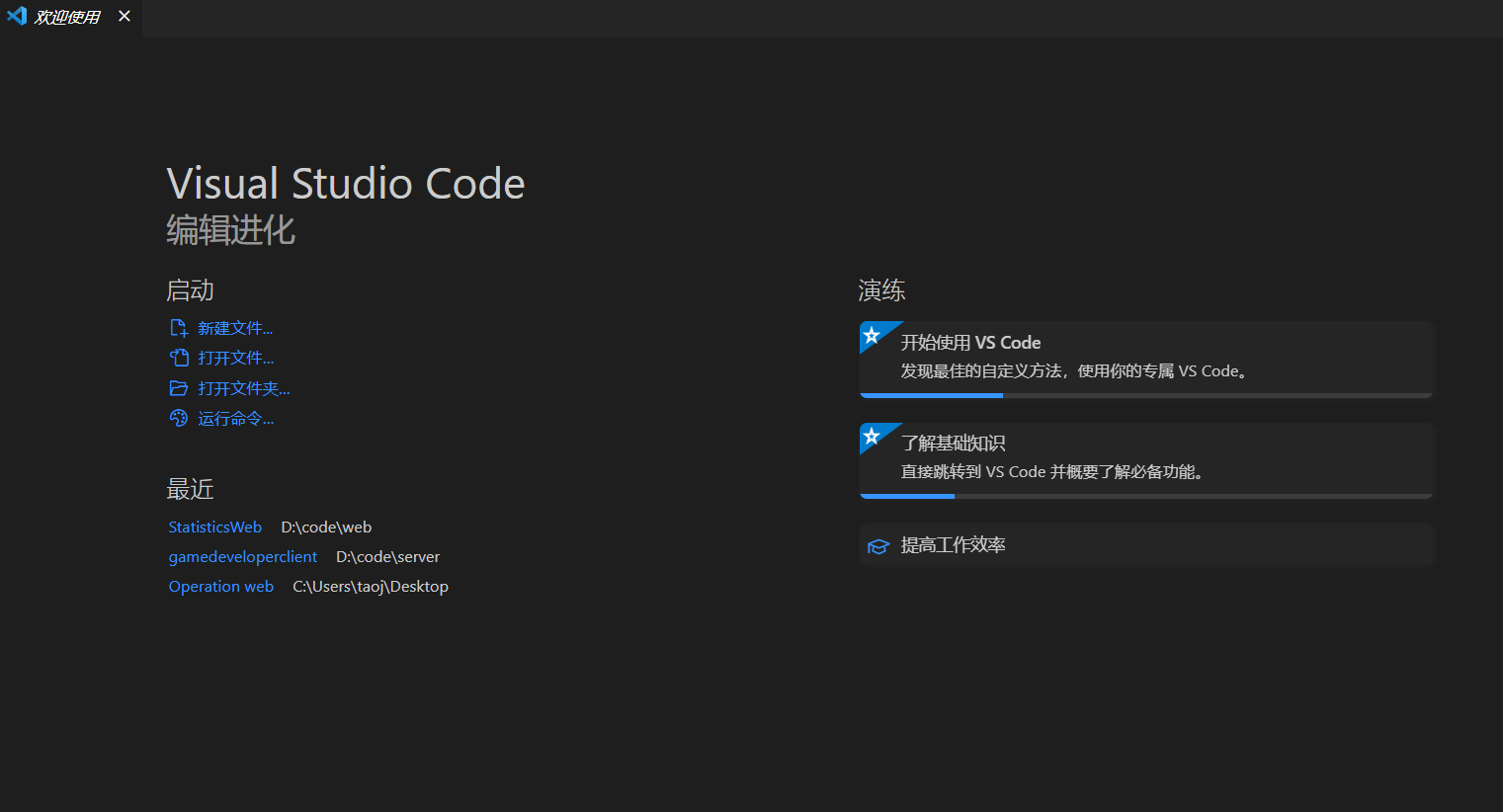The width and height of the screenshot is (1503, 812).
Task: Open the 打开文件夹... link
Action: (244, 388)
